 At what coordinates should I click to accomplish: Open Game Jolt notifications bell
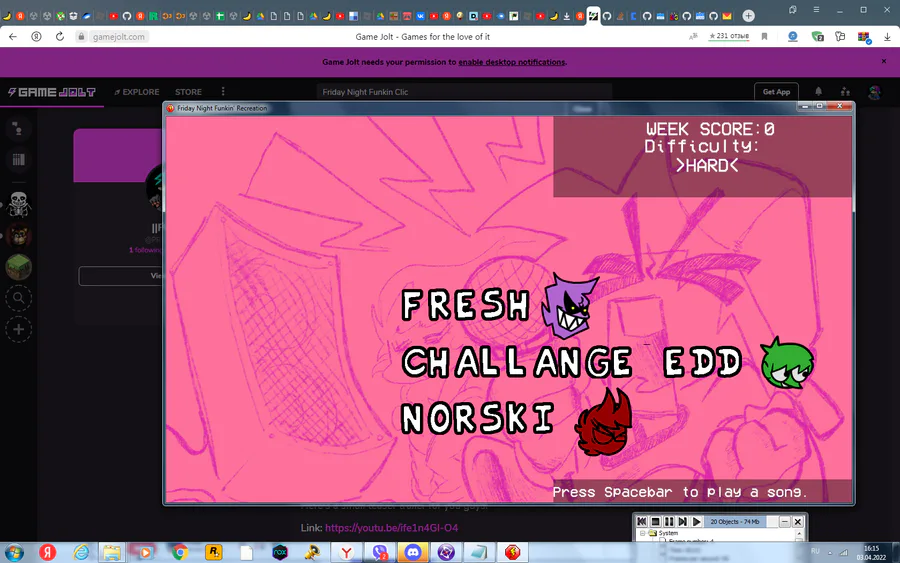[x=818, y=91]
